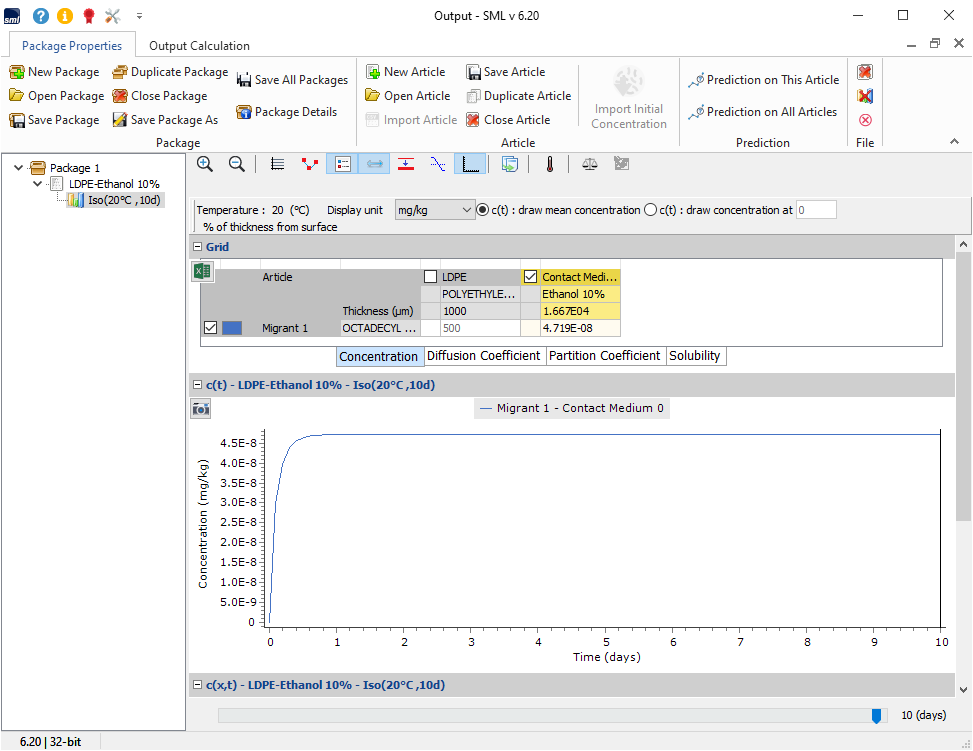Open the Display unit mg/kg dropdown
This screenshot has width=973, height=751.
tap(434, 210)
